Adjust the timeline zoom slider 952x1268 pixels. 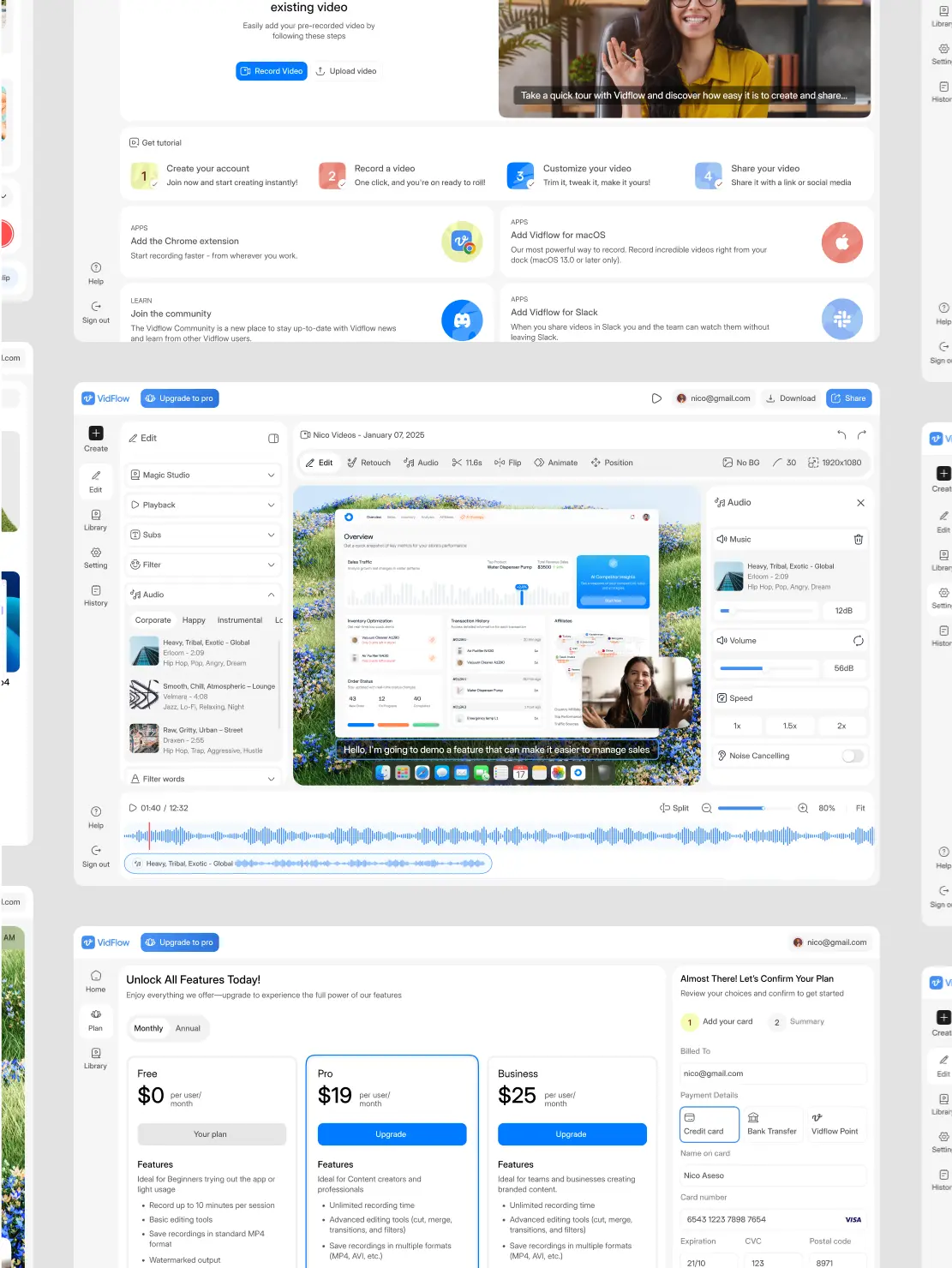[x=754, y=808]
